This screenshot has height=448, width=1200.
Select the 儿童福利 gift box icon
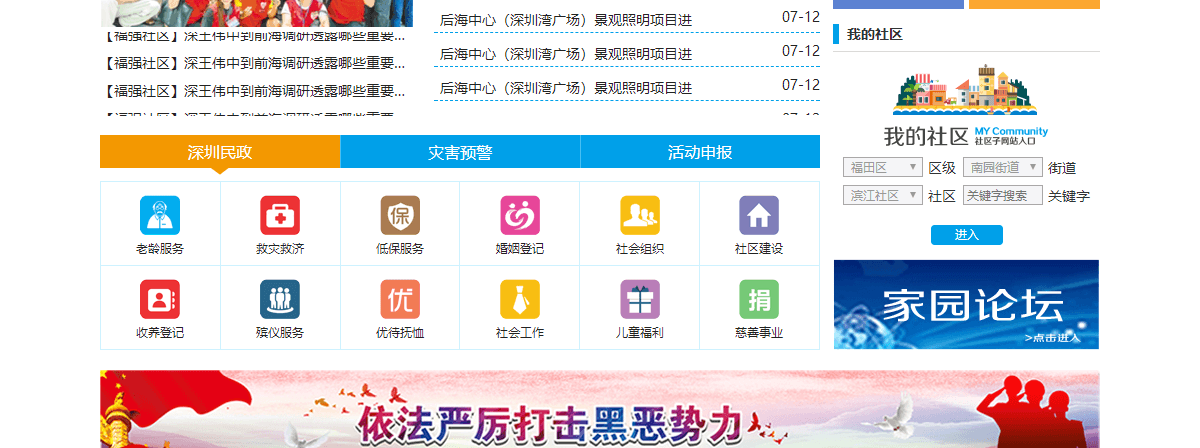(640, 299)
